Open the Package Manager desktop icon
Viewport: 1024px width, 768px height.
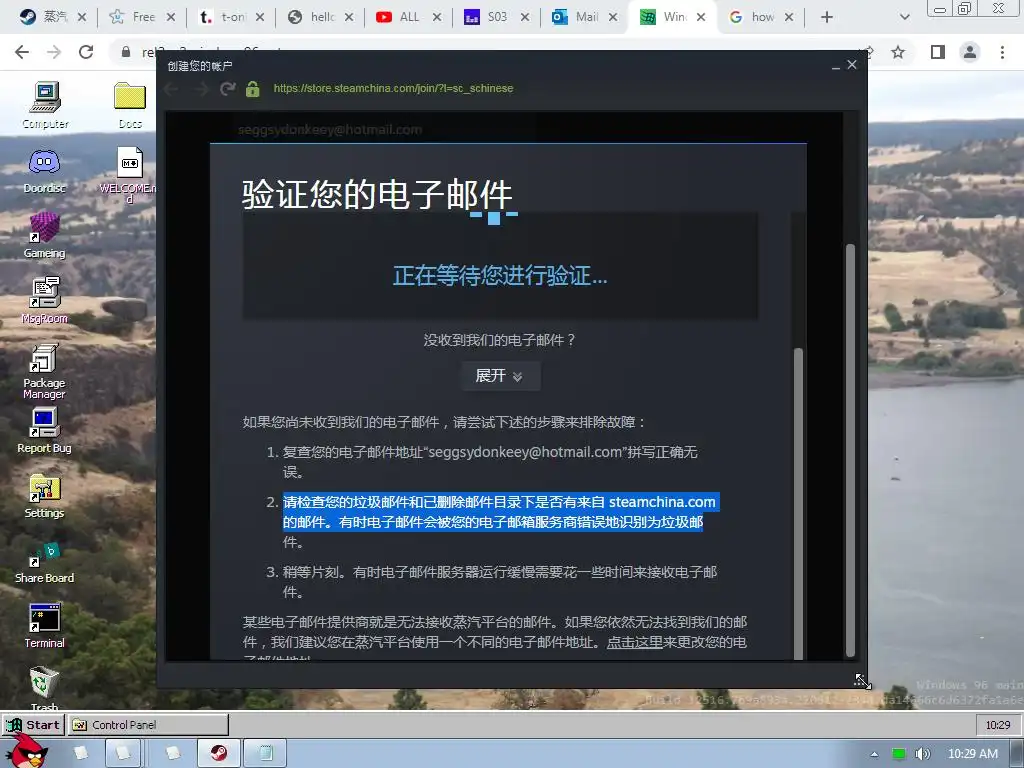pyautogui.click(x=44, y=370)
